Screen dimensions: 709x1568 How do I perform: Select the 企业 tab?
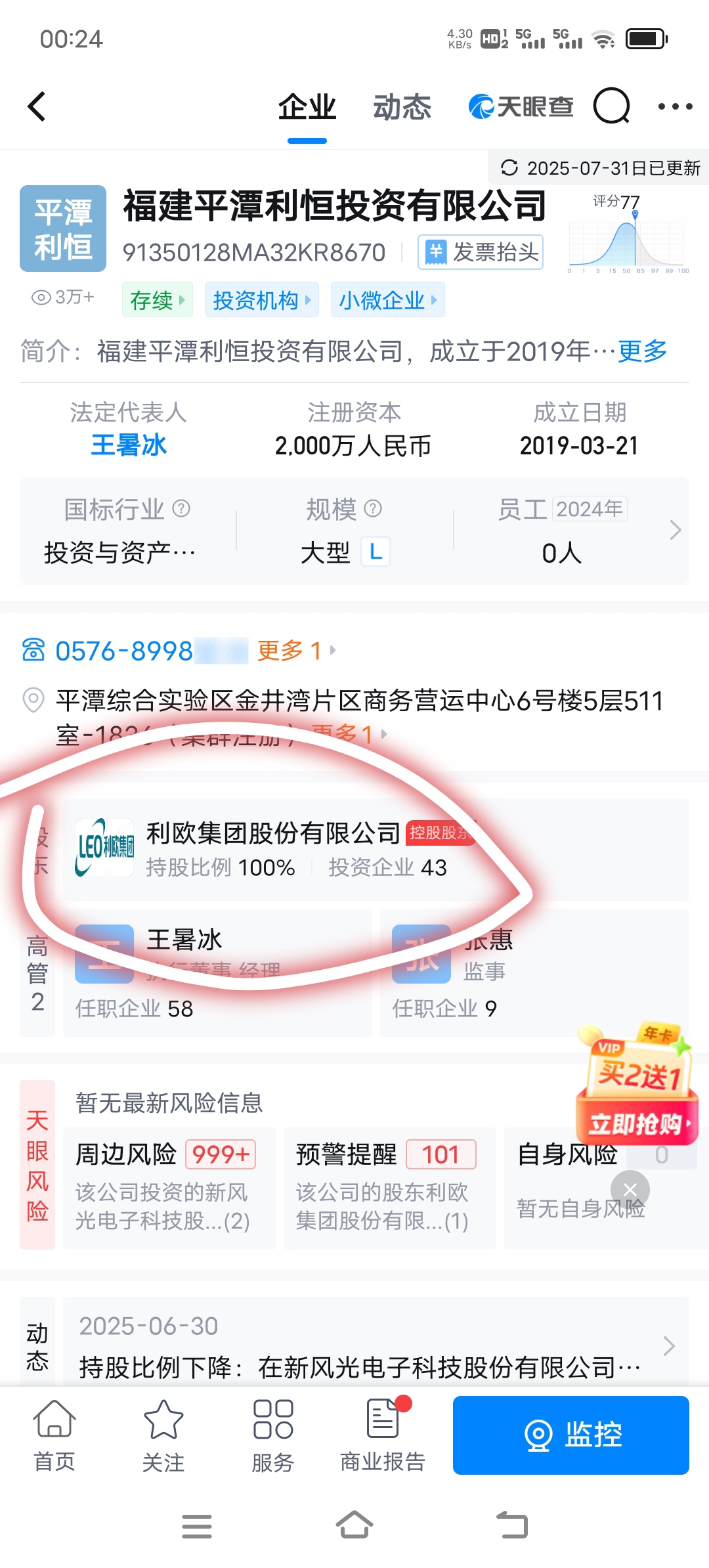(307, 107)
